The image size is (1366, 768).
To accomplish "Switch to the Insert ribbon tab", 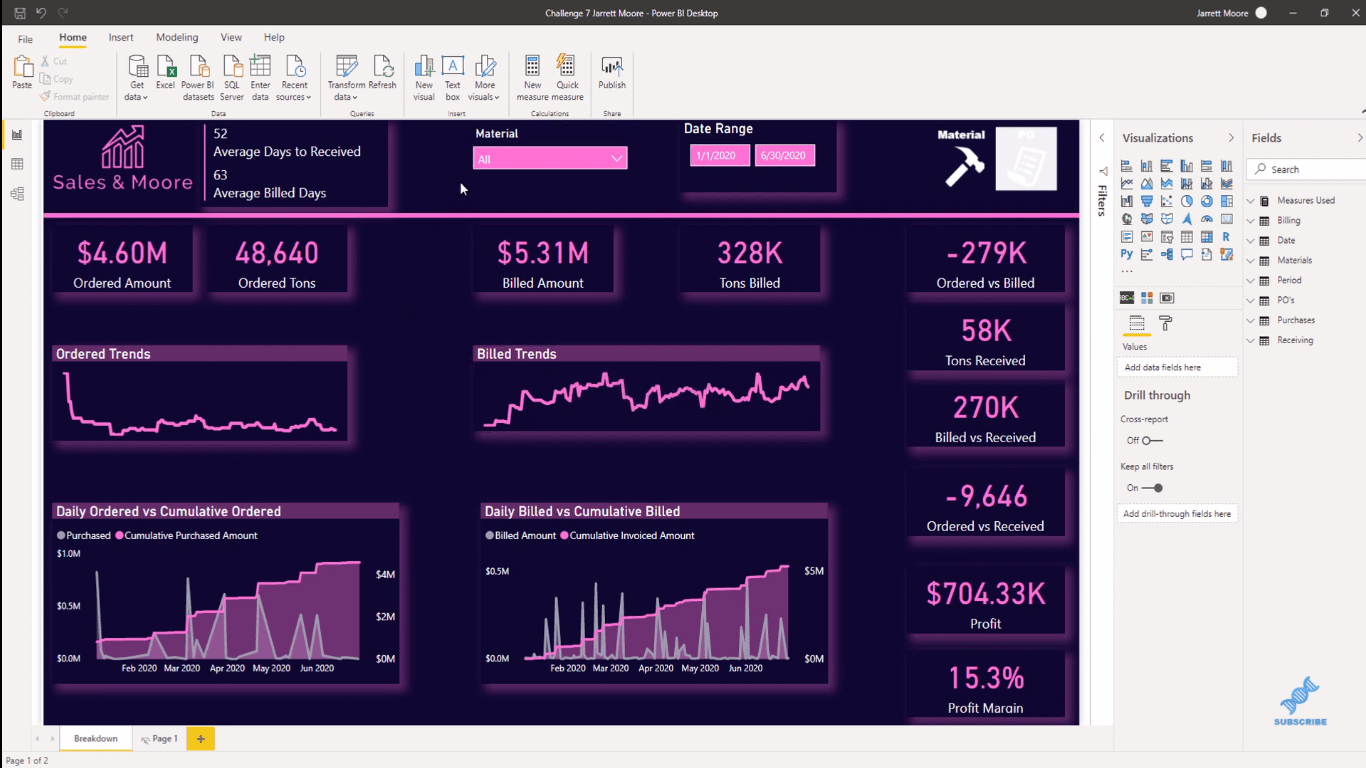I will (121, 38).
